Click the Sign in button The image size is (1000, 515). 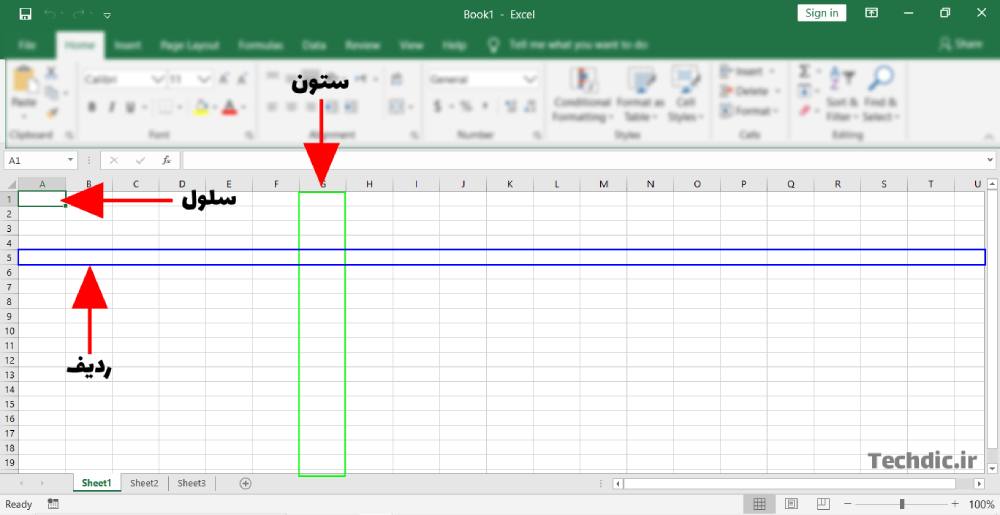click(822, 13)
